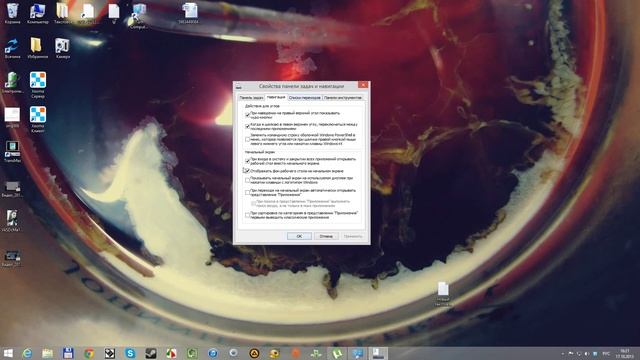
Task: Click the Windows Start button
Action: click(x=8, y=353)
